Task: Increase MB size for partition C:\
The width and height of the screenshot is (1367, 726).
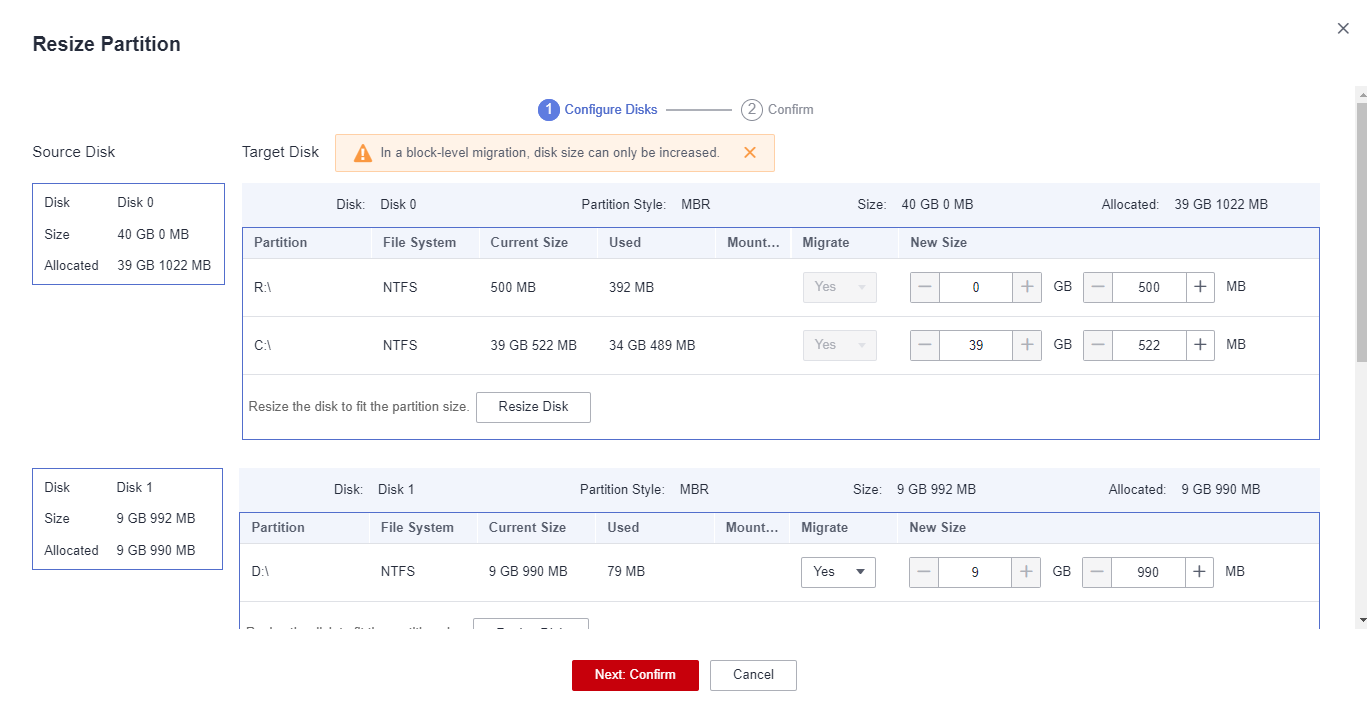Action: coord(1200,345)
